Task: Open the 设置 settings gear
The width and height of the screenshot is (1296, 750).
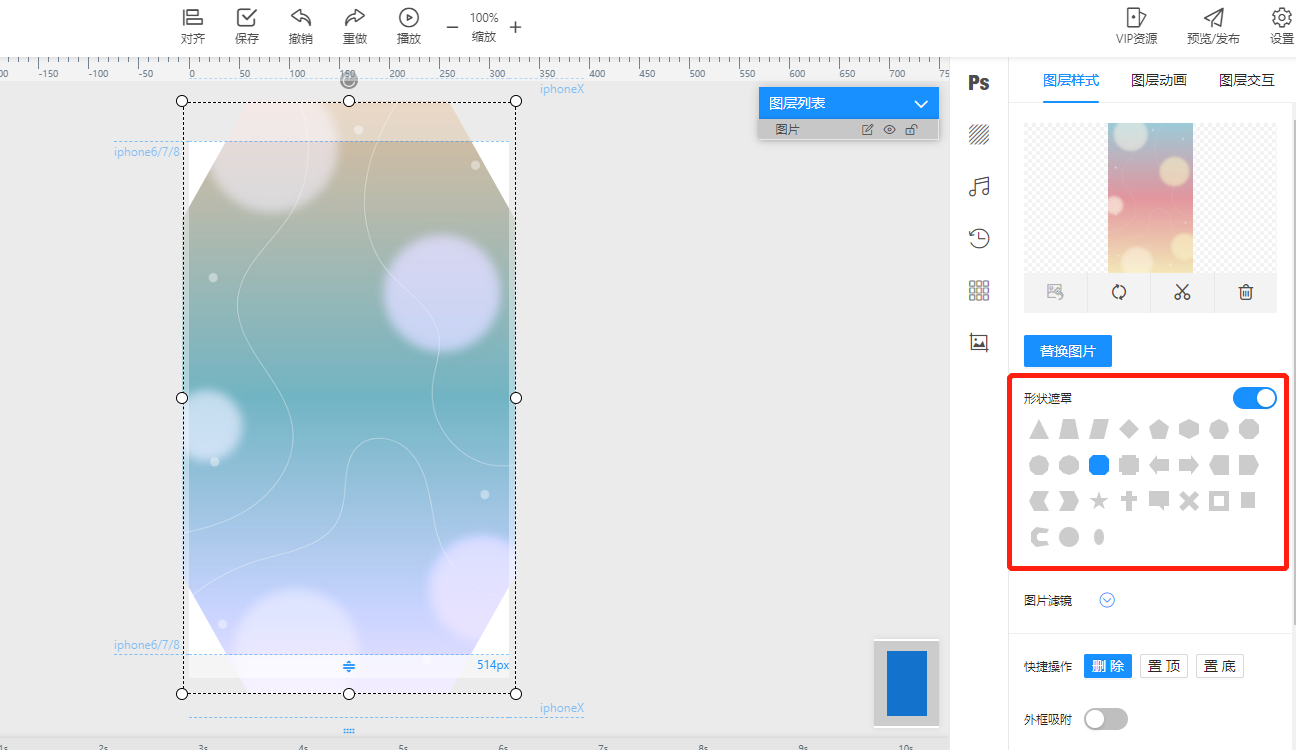Action: click(x=1281, y=26)
